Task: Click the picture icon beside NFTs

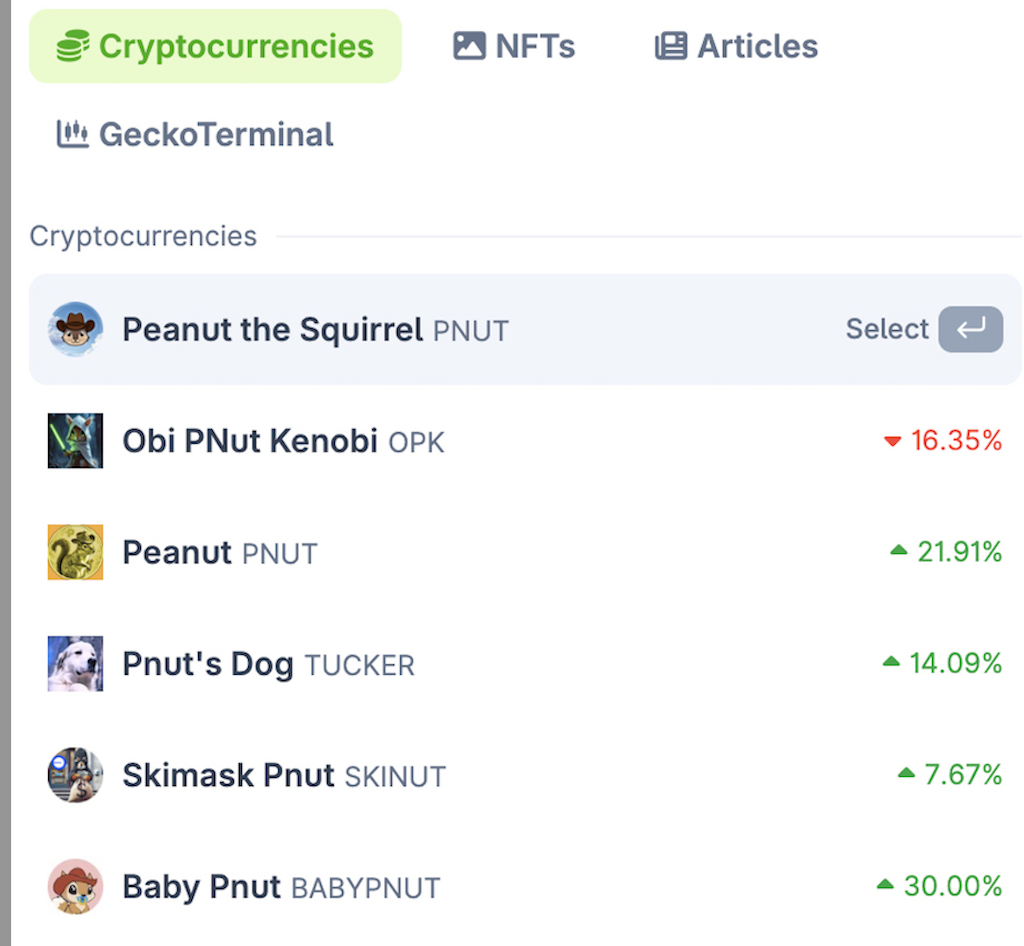Action: click(469, 46)
